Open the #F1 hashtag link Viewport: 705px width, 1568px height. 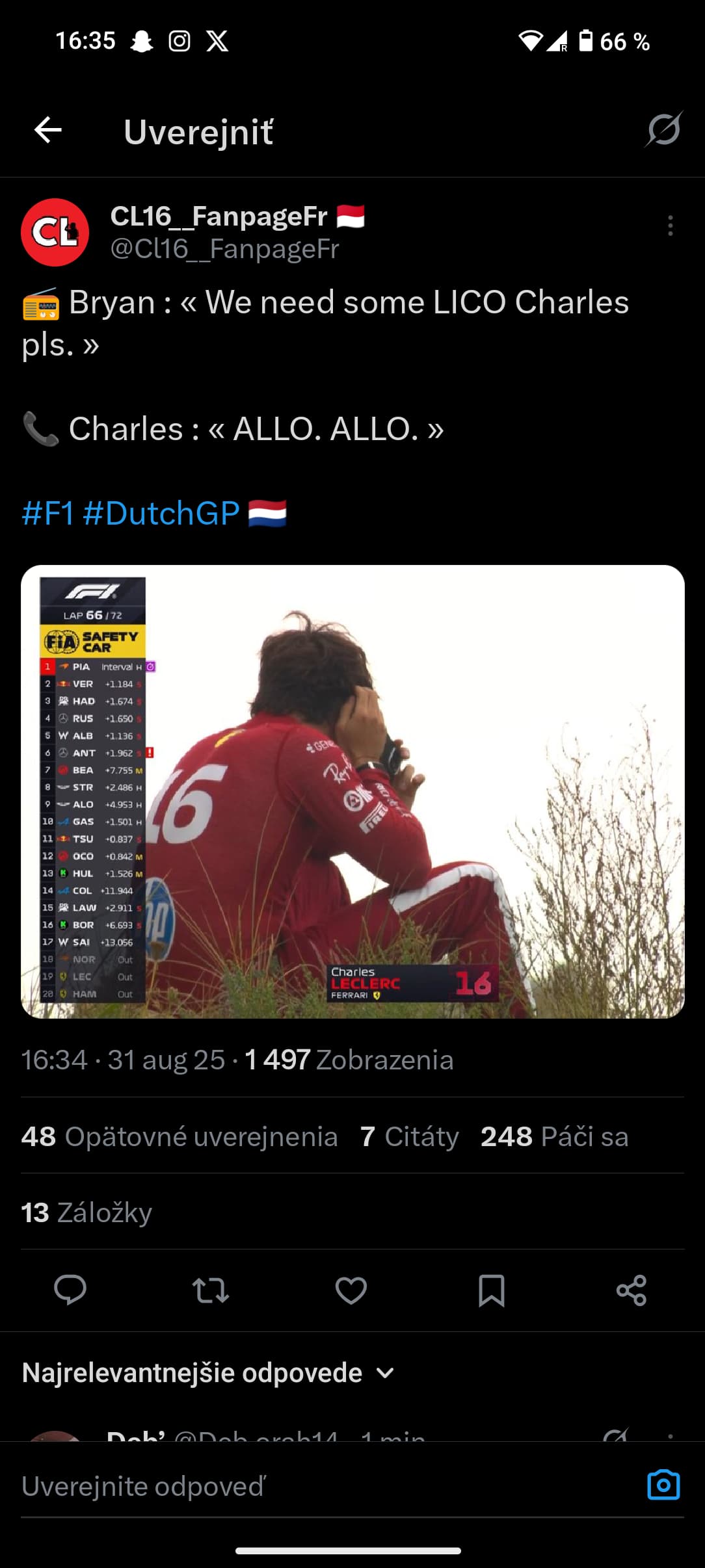[x=48, y=513]
